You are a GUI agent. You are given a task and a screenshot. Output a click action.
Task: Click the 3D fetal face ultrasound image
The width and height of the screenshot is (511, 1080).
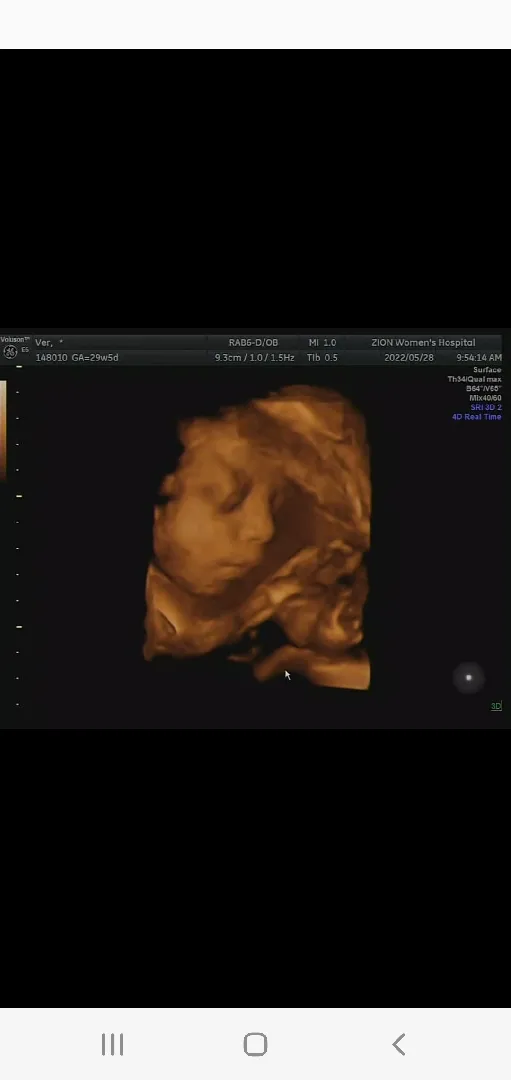tap(257, 537)
